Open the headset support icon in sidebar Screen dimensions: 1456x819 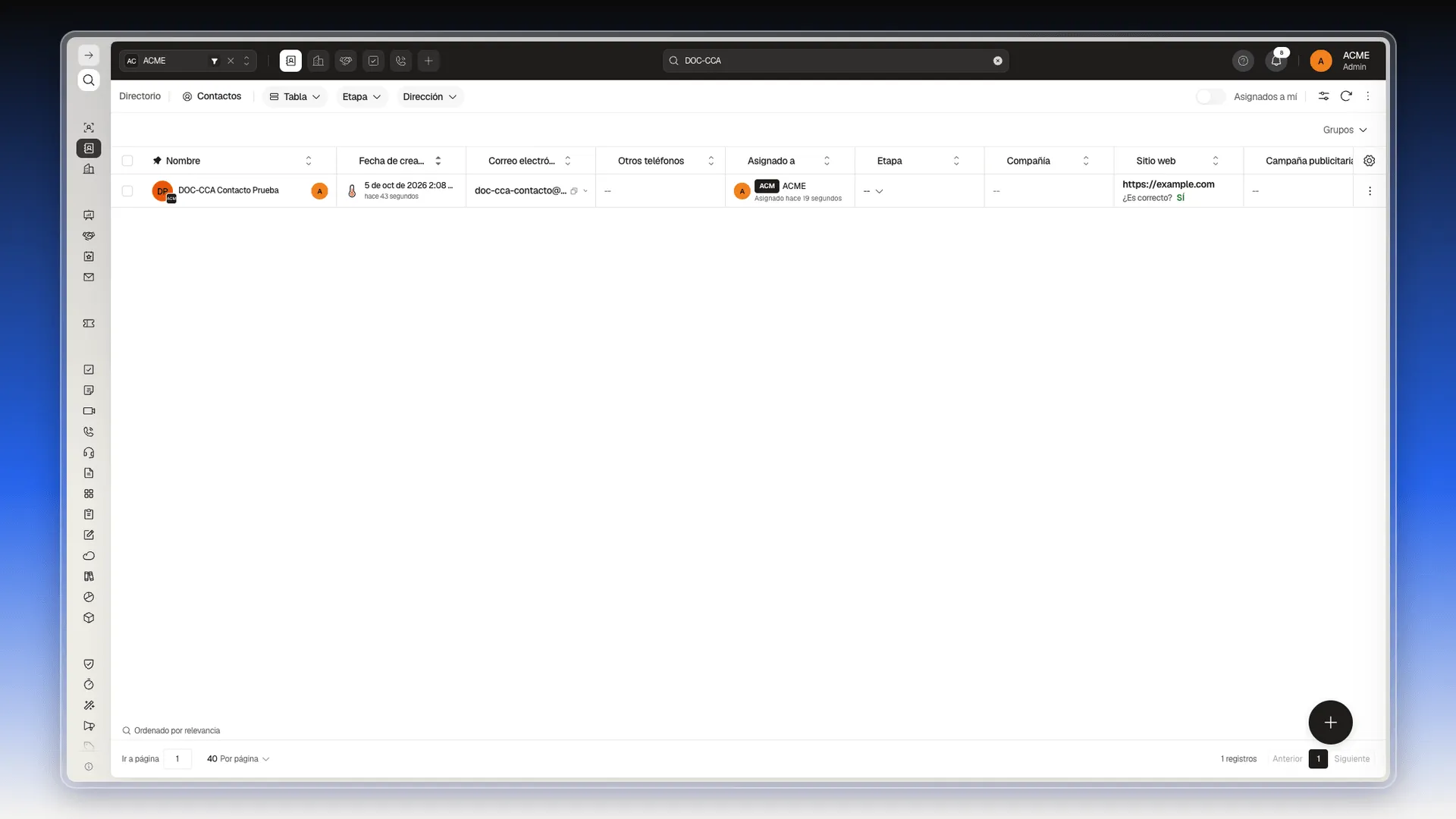click(89, 453)
